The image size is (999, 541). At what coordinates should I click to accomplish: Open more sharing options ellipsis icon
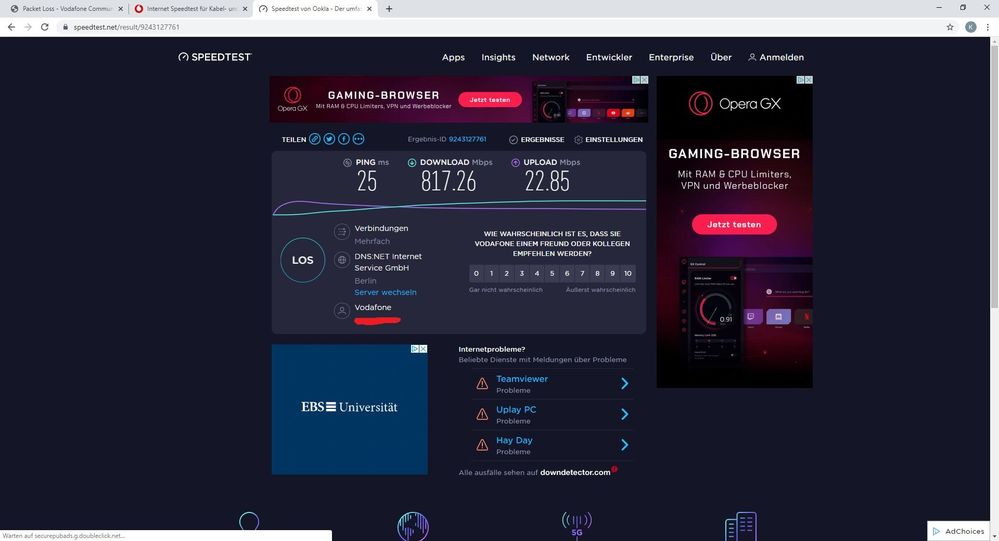click(358, 139)
